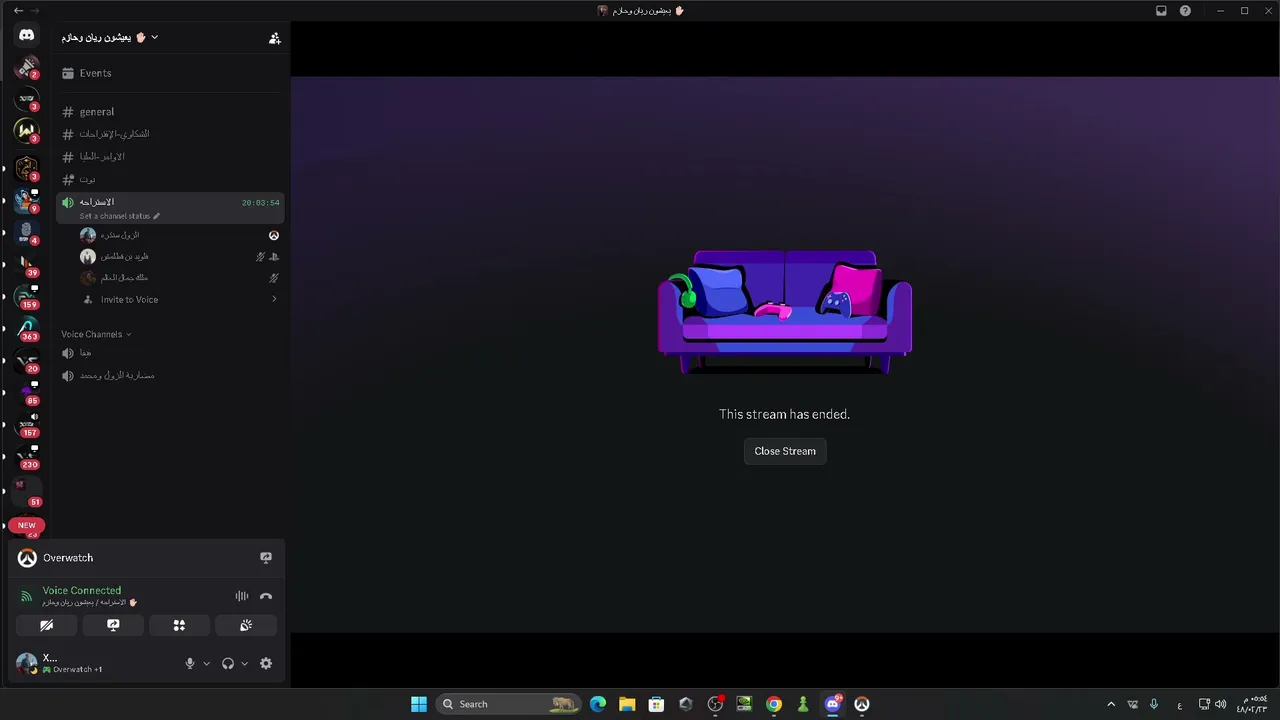Viewport: 1280px width, 720px height.
Task: Mute the microphone
Action: [190, 663]
